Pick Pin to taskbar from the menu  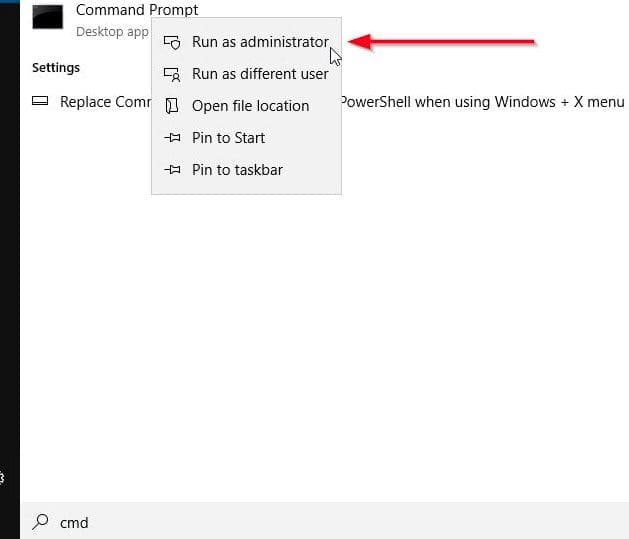[x=237, y=170]
